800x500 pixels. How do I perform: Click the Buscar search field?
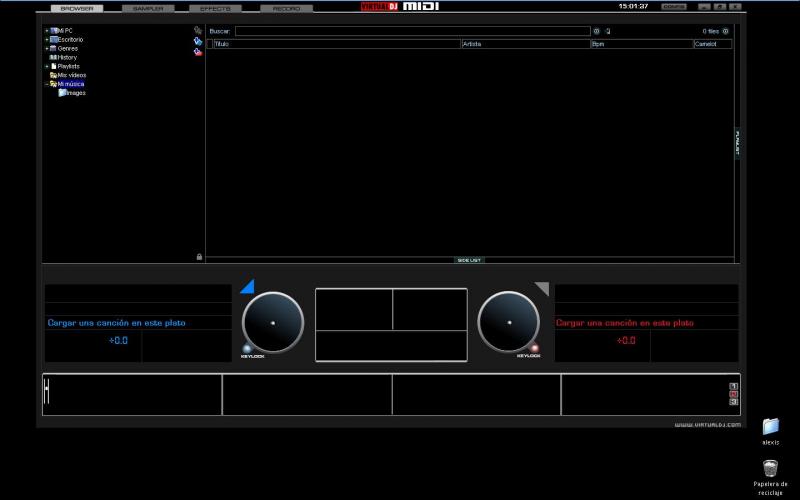pos(412,31)
